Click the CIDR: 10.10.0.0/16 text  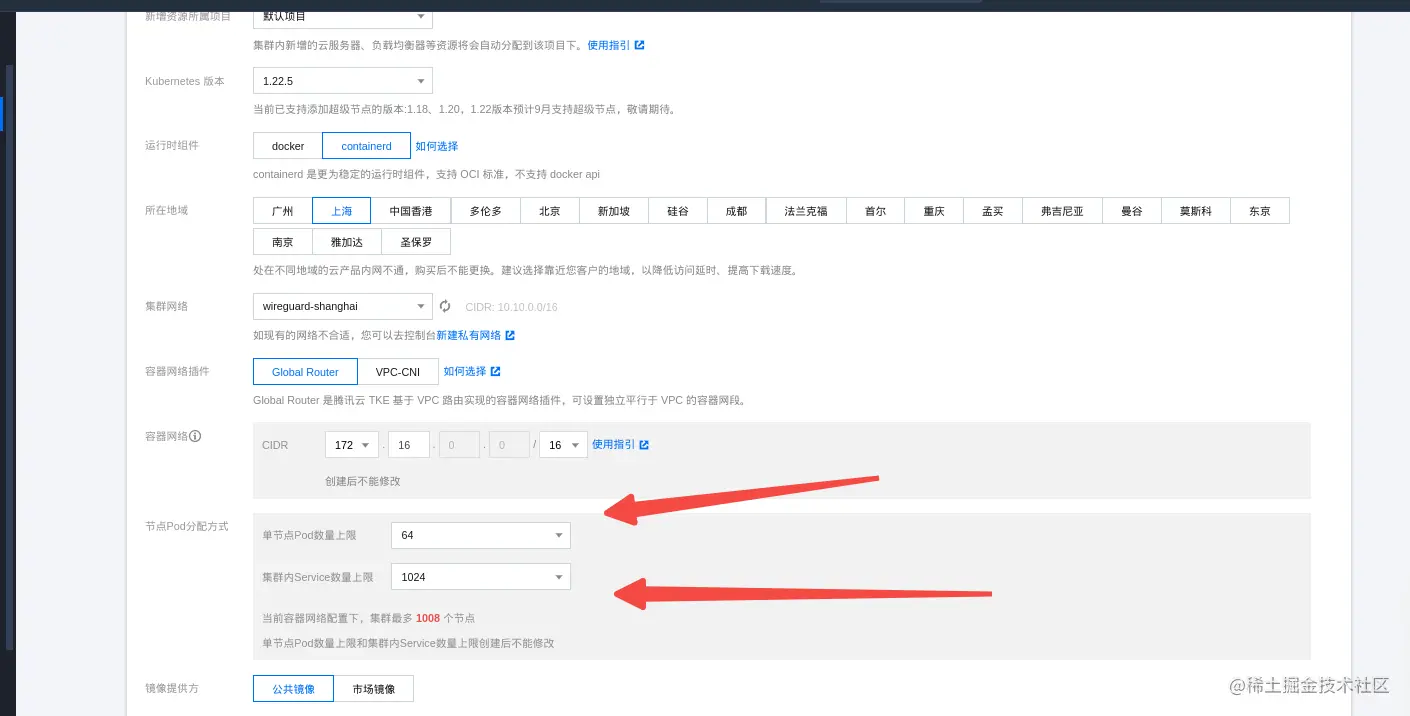pyautogui.click(x=511, y=307)
